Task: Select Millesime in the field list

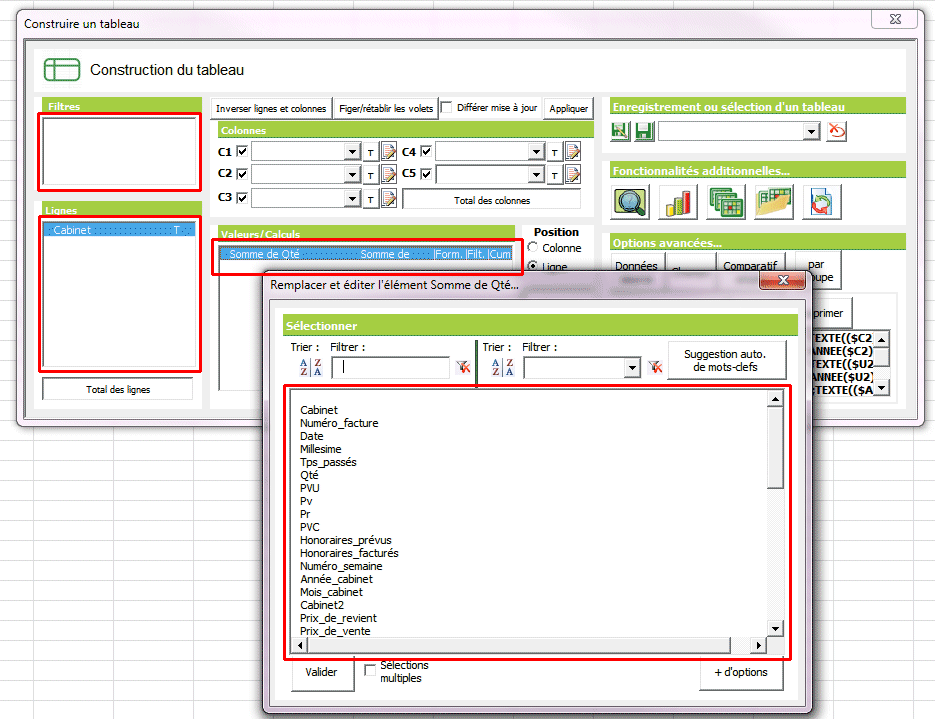Action: [x=321, y=449]
